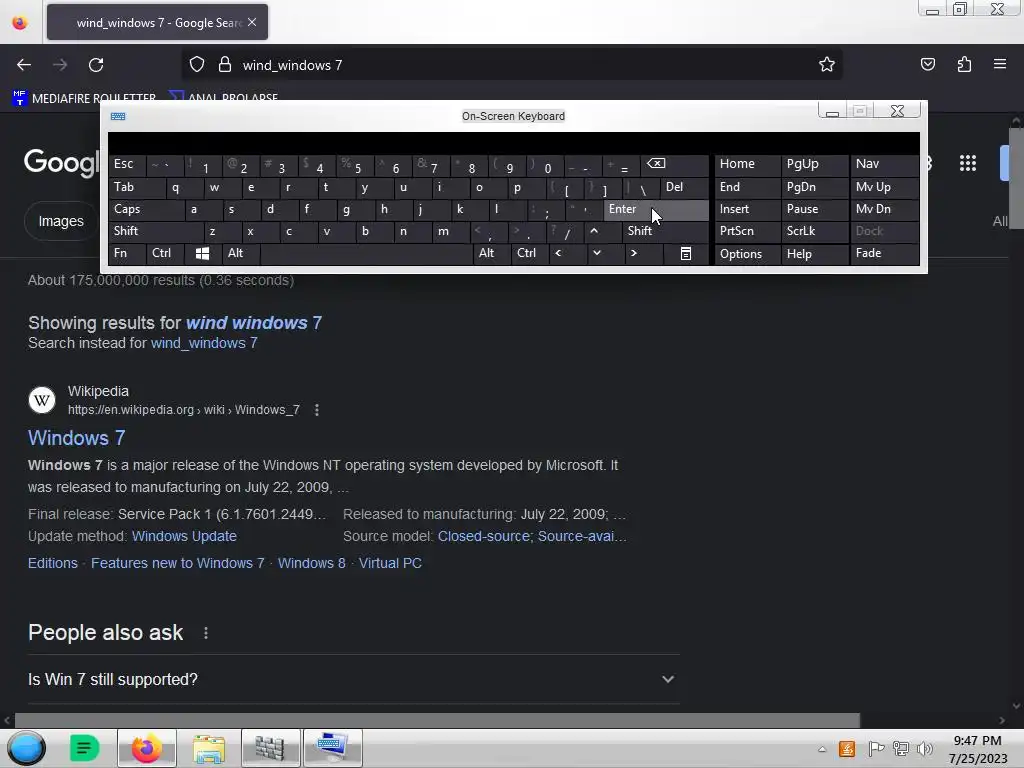Image resolution: width=1024 pixels, height=768 pixels.
Task: Toggle the Fn key on keyboard
Action: click(127, 253)
